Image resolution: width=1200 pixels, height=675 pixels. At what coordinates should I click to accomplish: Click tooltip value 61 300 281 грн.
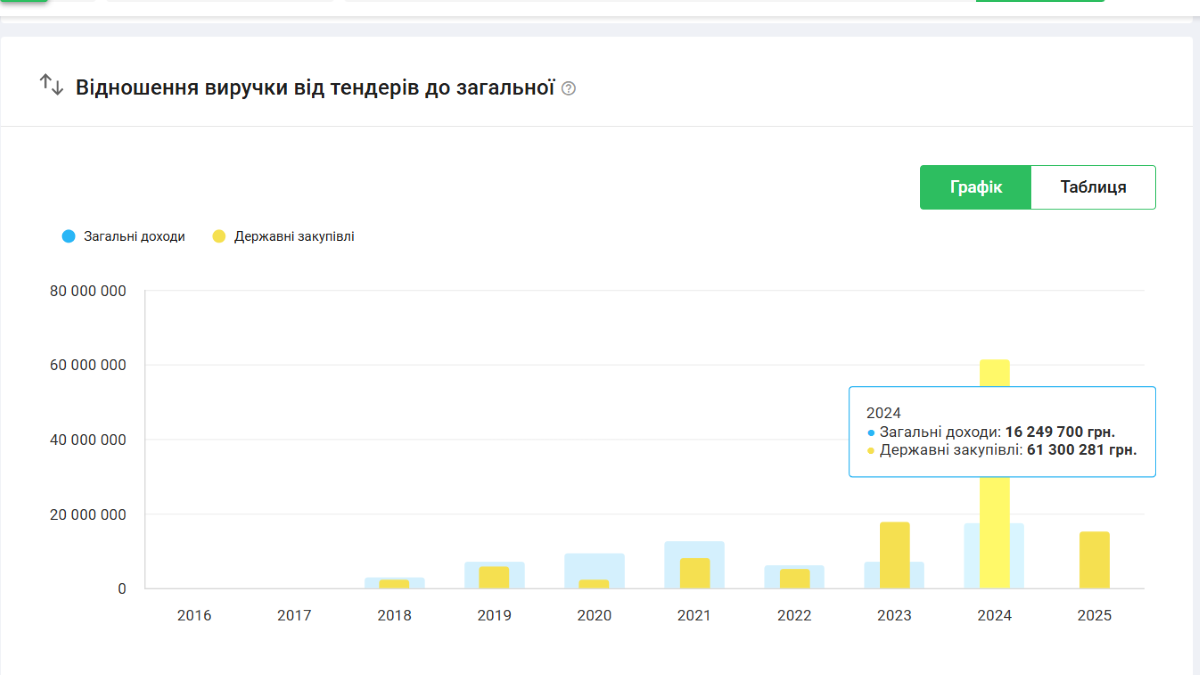click(x=1082, y=451)
